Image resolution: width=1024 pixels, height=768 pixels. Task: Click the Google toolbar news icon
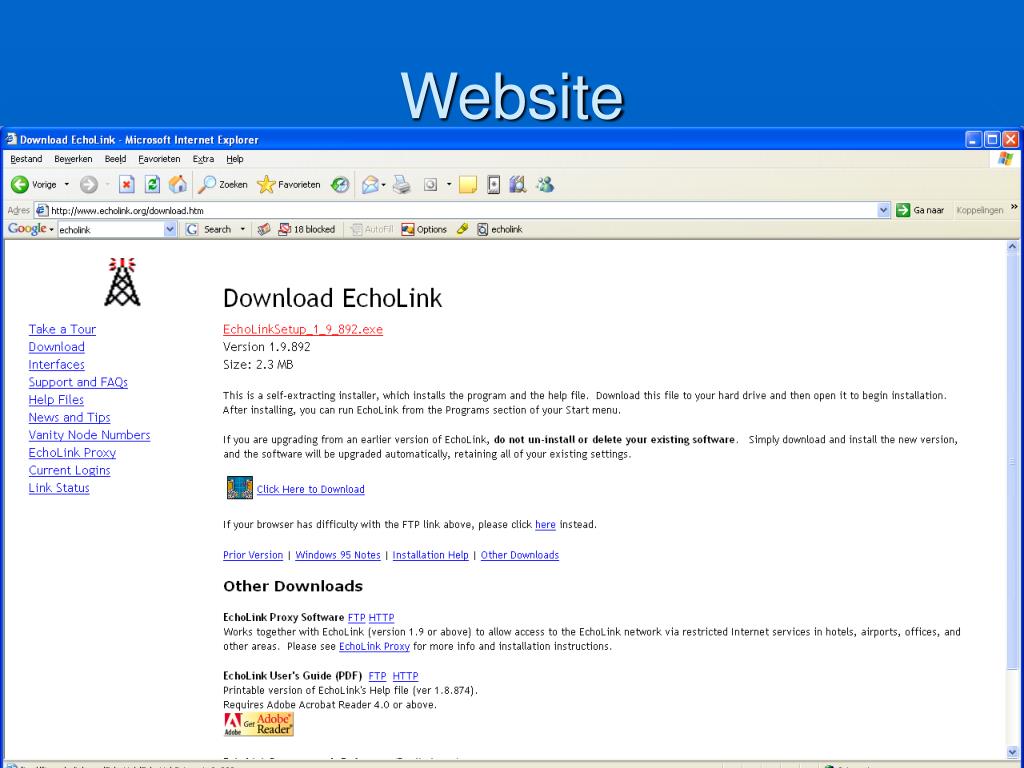pos(264,229)
